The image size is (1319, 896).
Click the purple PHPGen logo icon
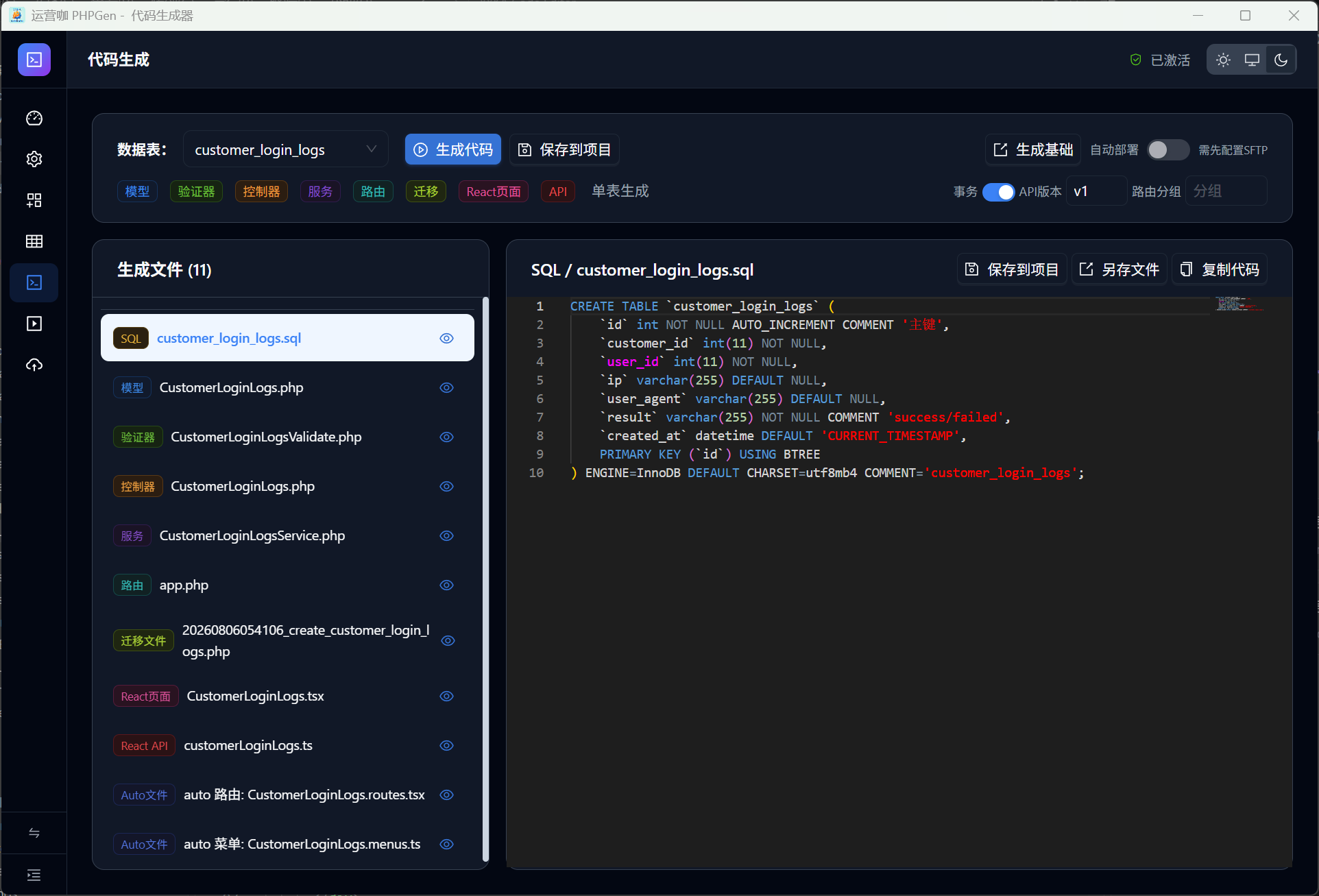(34, 60)
